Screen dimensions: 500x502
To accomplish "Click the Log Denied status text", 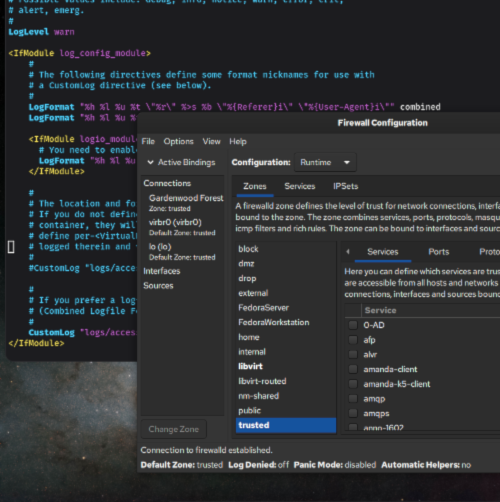I will [258, 465].
